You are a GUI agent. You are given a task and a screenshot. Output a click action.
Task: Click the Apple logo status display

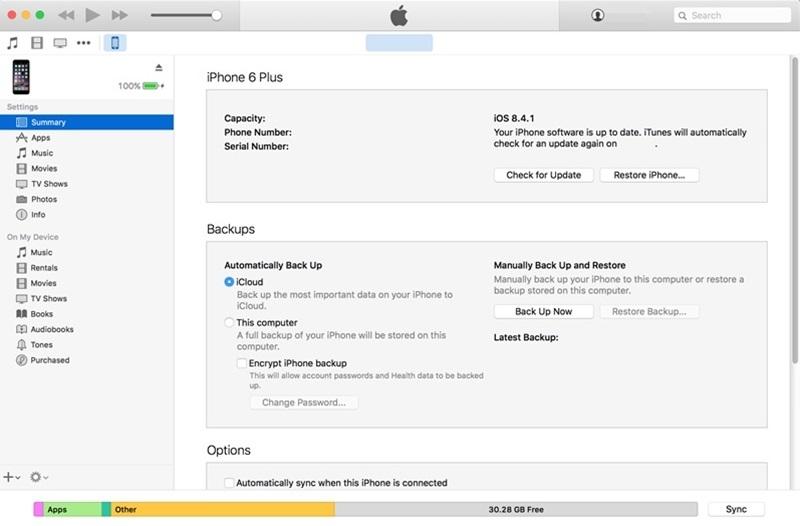click(399, 15)
